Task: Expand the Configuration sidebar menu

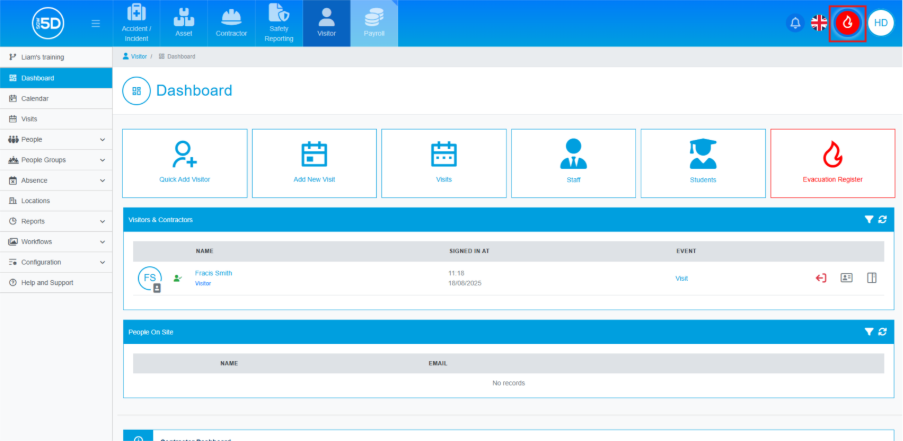Action: tap(56, 262)
